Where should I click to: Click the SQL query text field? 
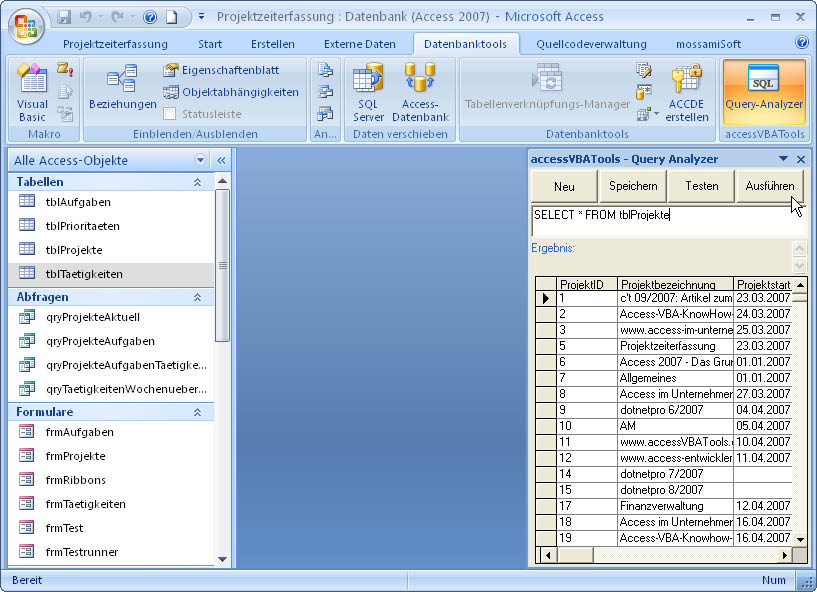[660, 221]
